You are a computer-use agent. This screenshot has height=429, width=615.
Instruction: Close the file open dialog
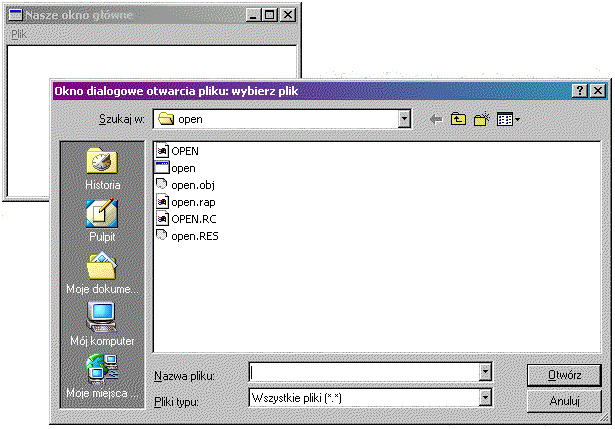tap(598, 91)
